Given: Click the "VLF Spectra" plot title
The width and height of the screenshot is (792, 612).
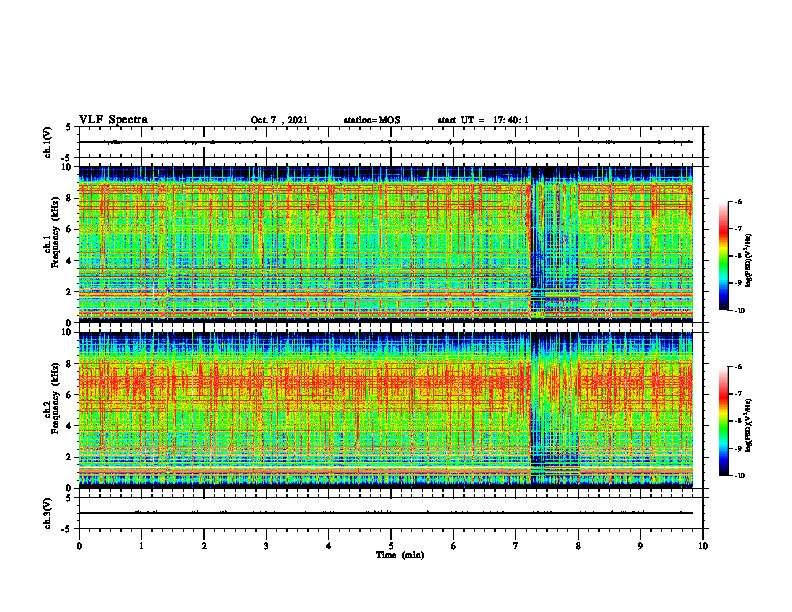Looking at the screenshot, I should tap(113, 120).
